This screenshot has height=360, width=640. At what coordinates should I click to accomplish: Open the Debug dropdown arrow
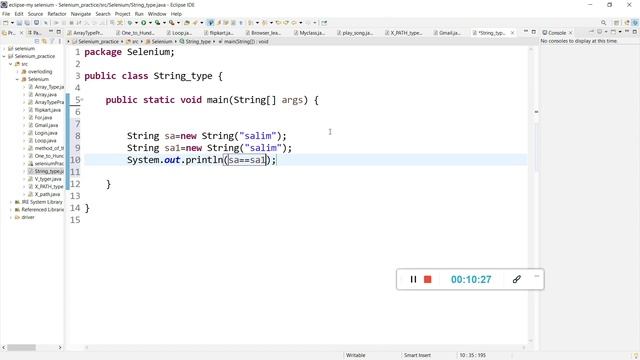point(136,23)
